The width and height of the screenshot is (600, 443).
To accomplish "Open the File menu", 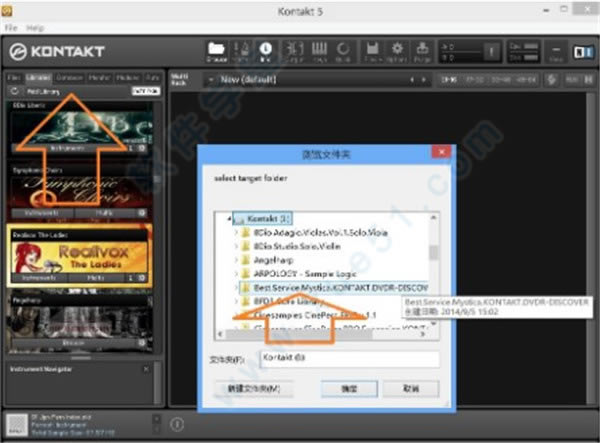I will pos(11,28).
